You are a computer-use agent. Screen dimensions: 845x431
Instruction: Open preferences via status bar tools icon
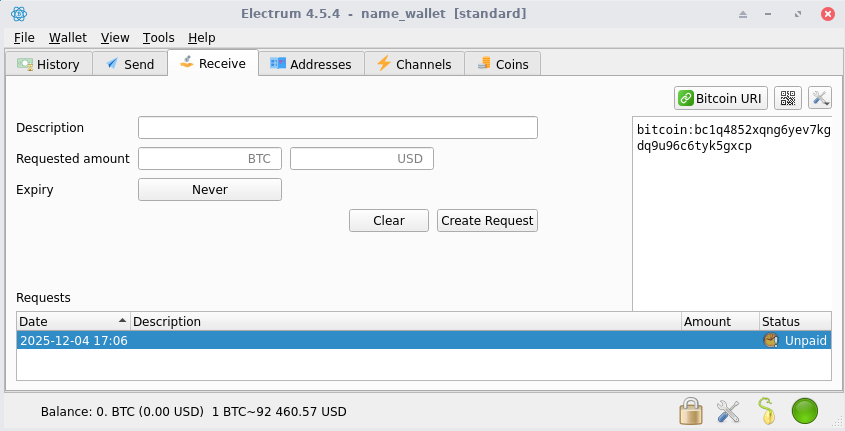(727, 411)
